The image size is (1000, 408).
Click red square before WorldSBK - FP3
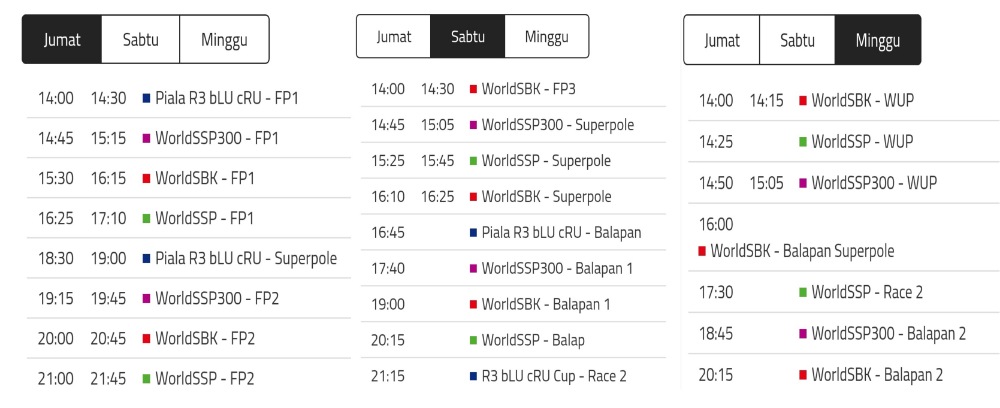point(473,89)
